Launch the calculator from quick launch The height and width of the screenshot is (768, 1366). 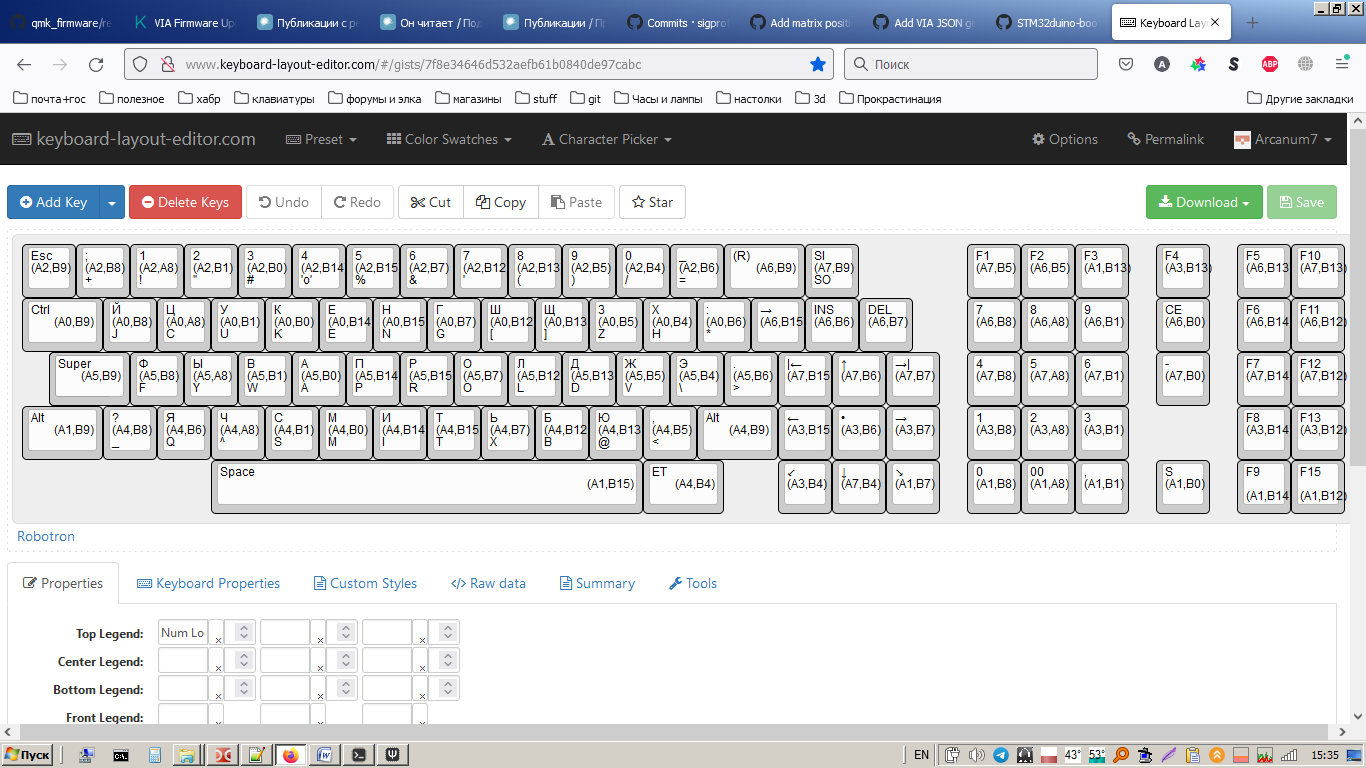coord(155,755)
